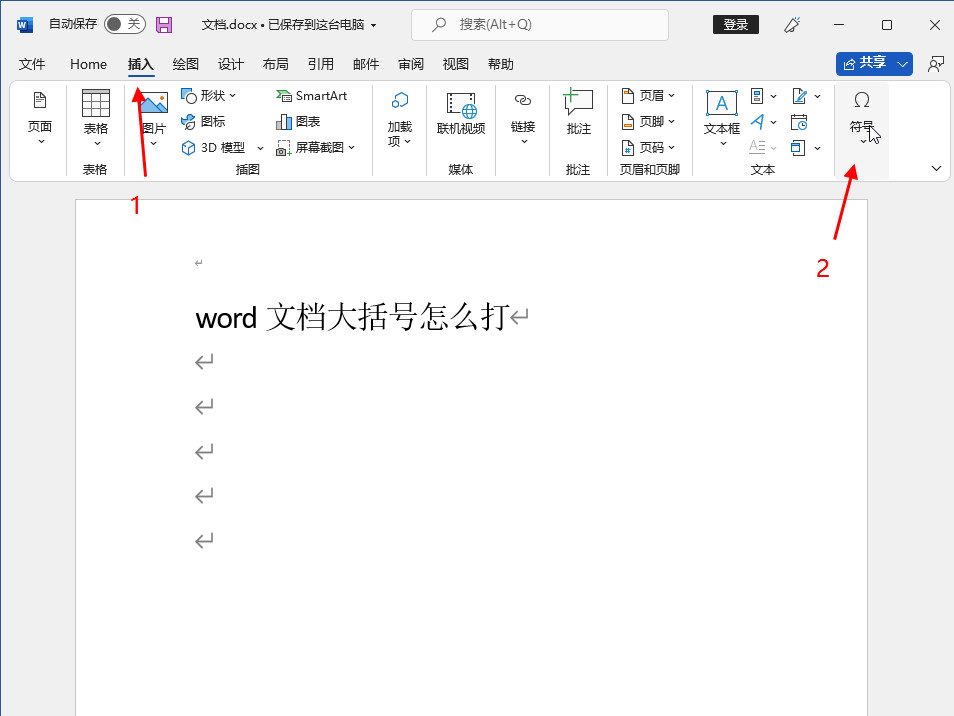Switch to the 邮件 Mailings tab
Screen dimensions: 954x716
366,64
